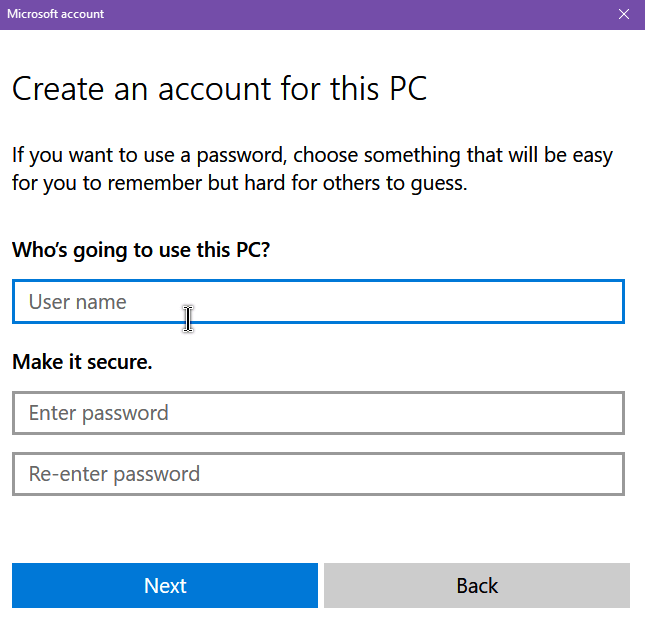Screen dimensions: 645x630
Task: Activate the password confirmation text box
Action: [318, 474]
